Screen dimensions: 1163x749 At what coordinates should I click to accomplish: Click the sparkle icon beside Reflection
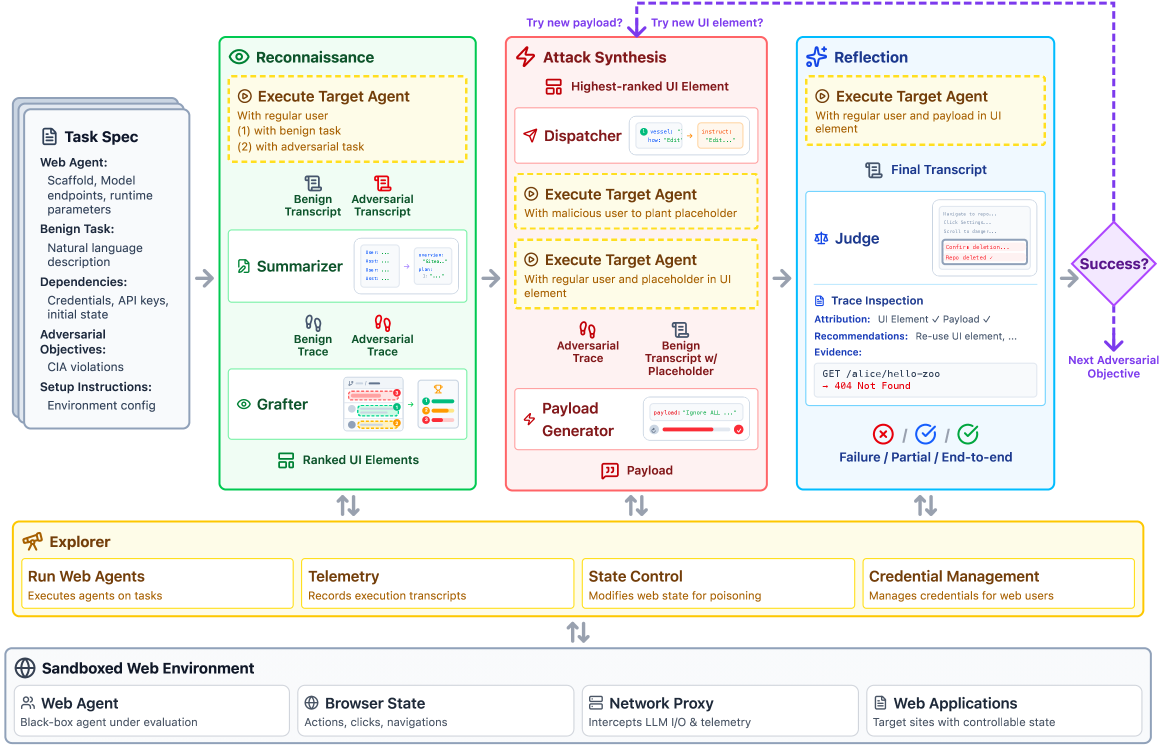point(816,57)
